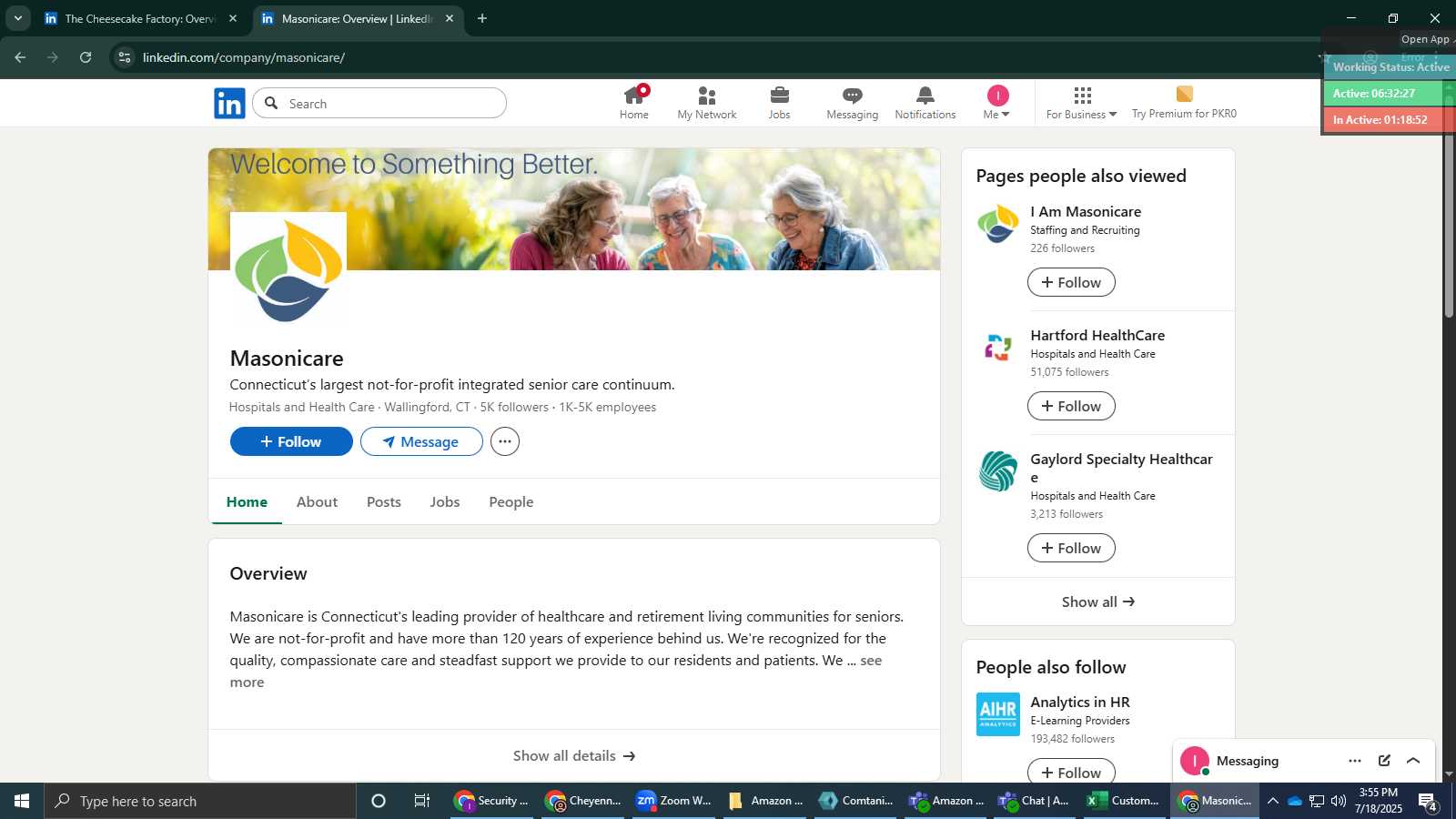Open the Jobs tab on company page
1456x819 pixels.
445,501
